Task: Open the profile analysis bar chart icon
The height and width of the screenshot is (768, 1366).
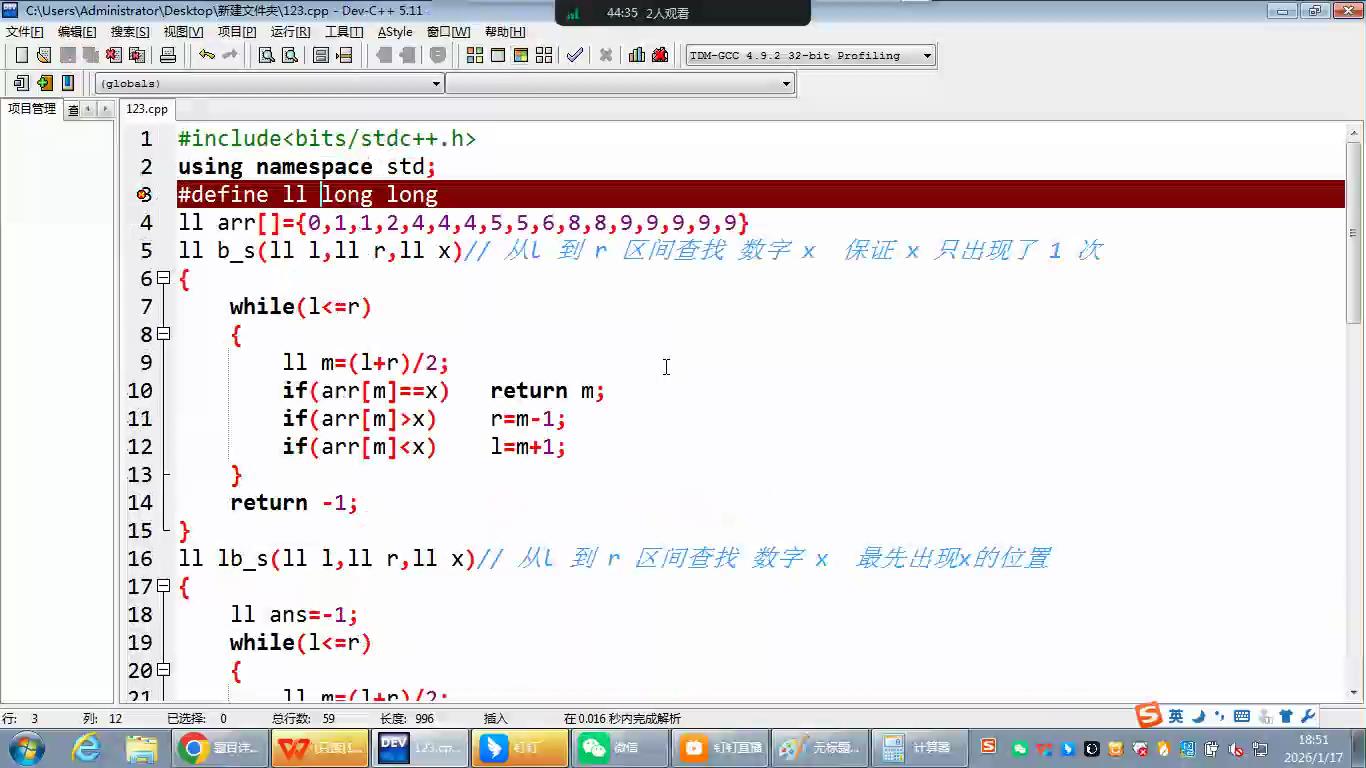Action: 637,55
